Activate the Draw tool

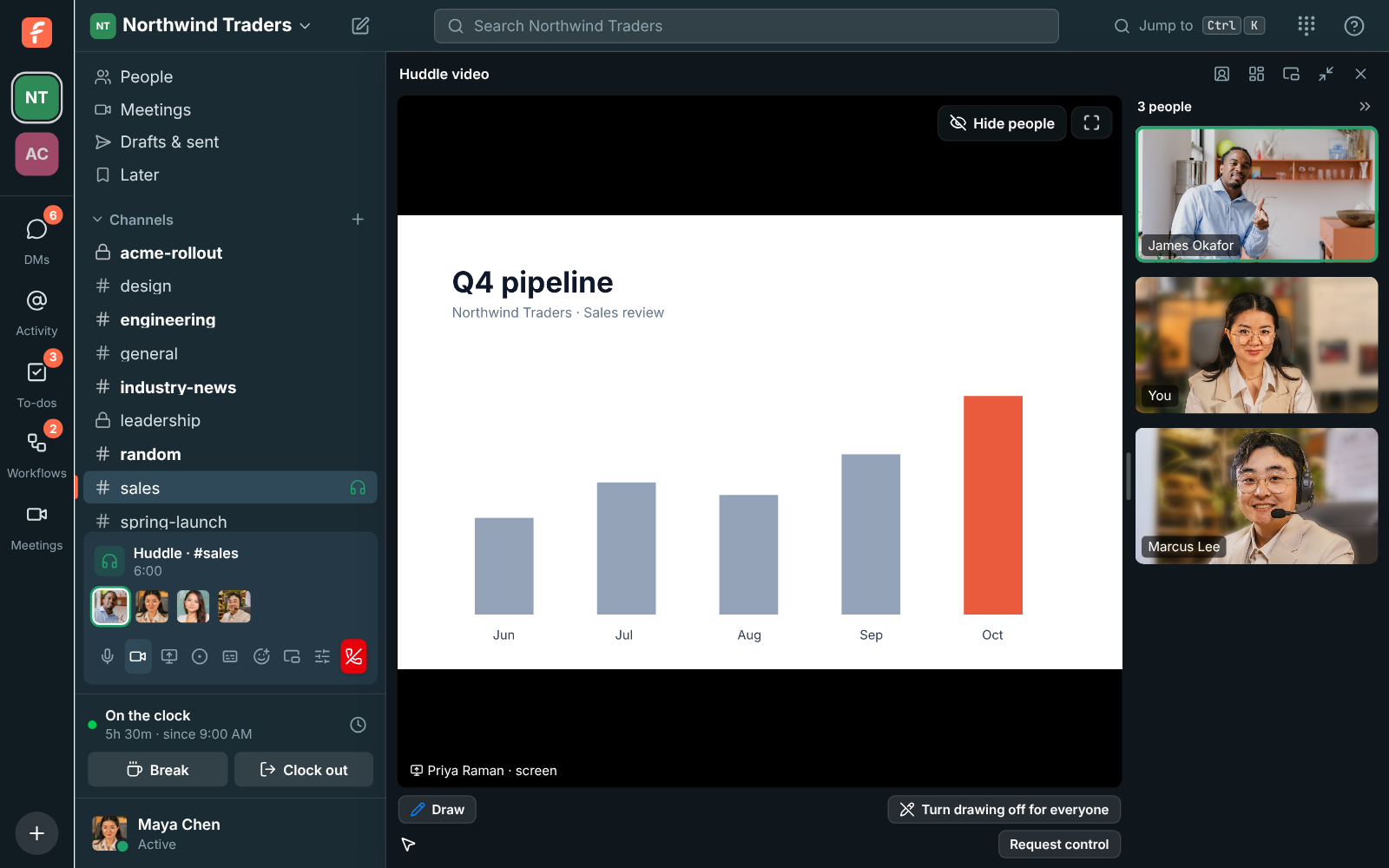coord(438,809)
